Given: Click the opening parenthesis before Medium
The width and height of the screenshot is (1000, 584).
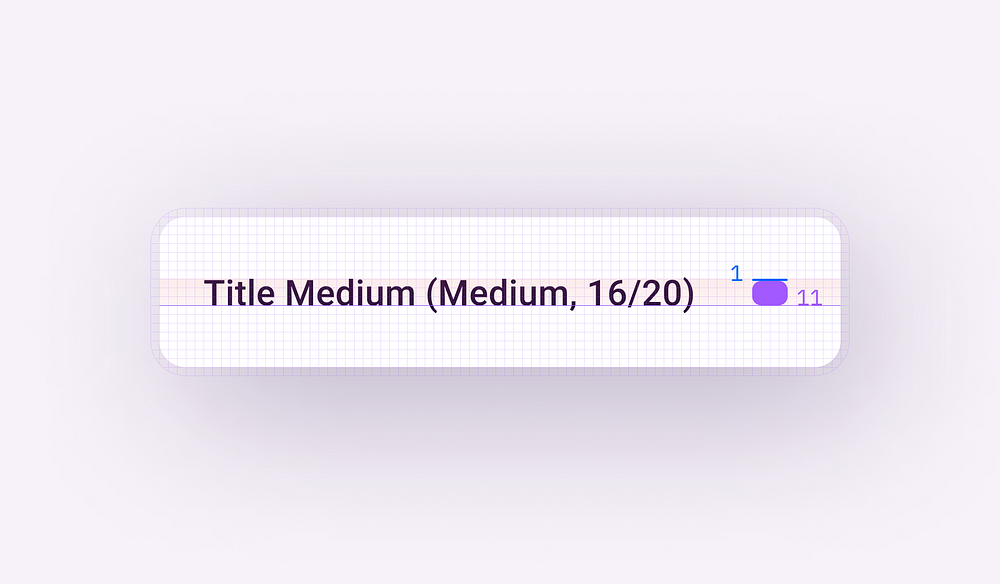Looking at the screenshot, I should tap(432, 295).
